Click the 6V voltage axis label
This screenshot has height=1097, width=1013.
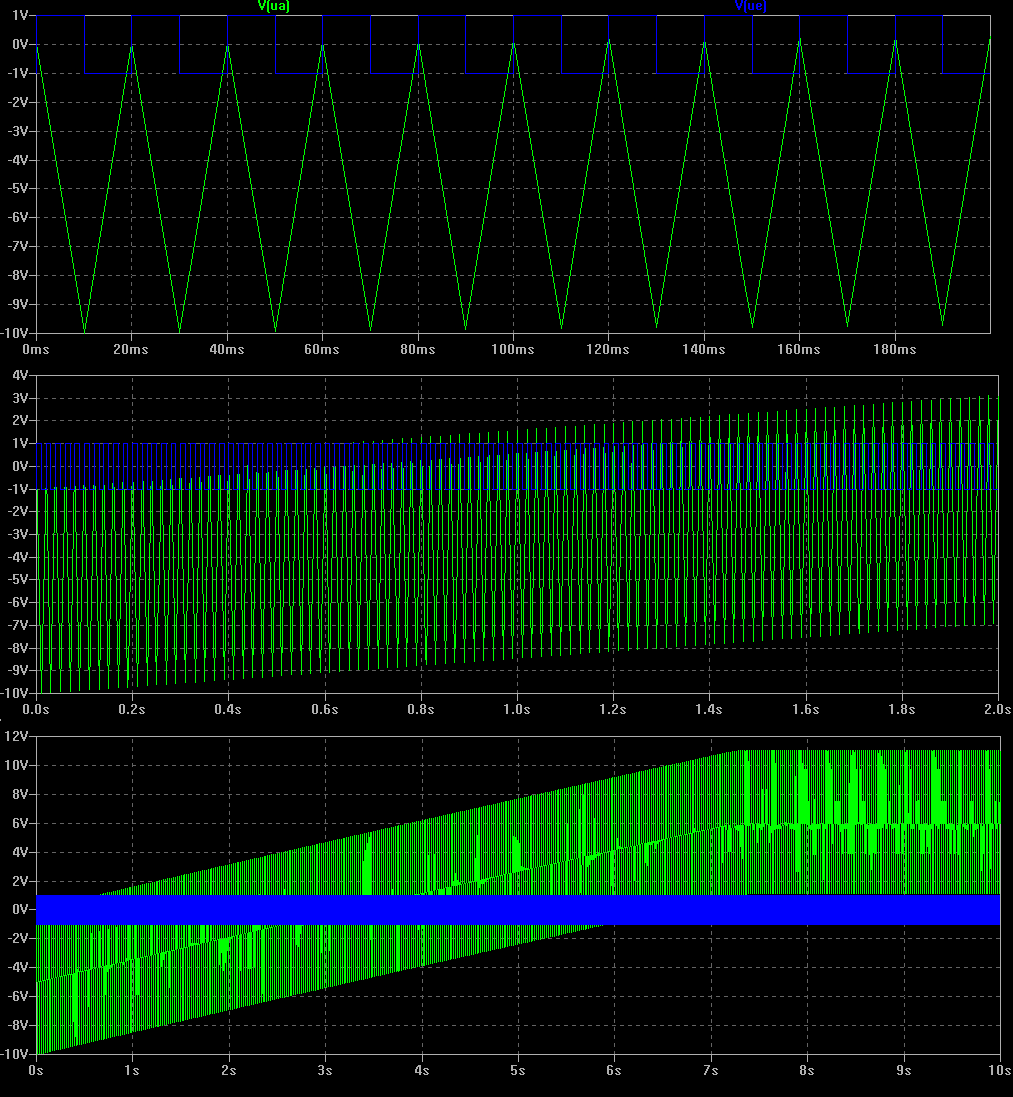pyautogui.click(x=20, y=823)
